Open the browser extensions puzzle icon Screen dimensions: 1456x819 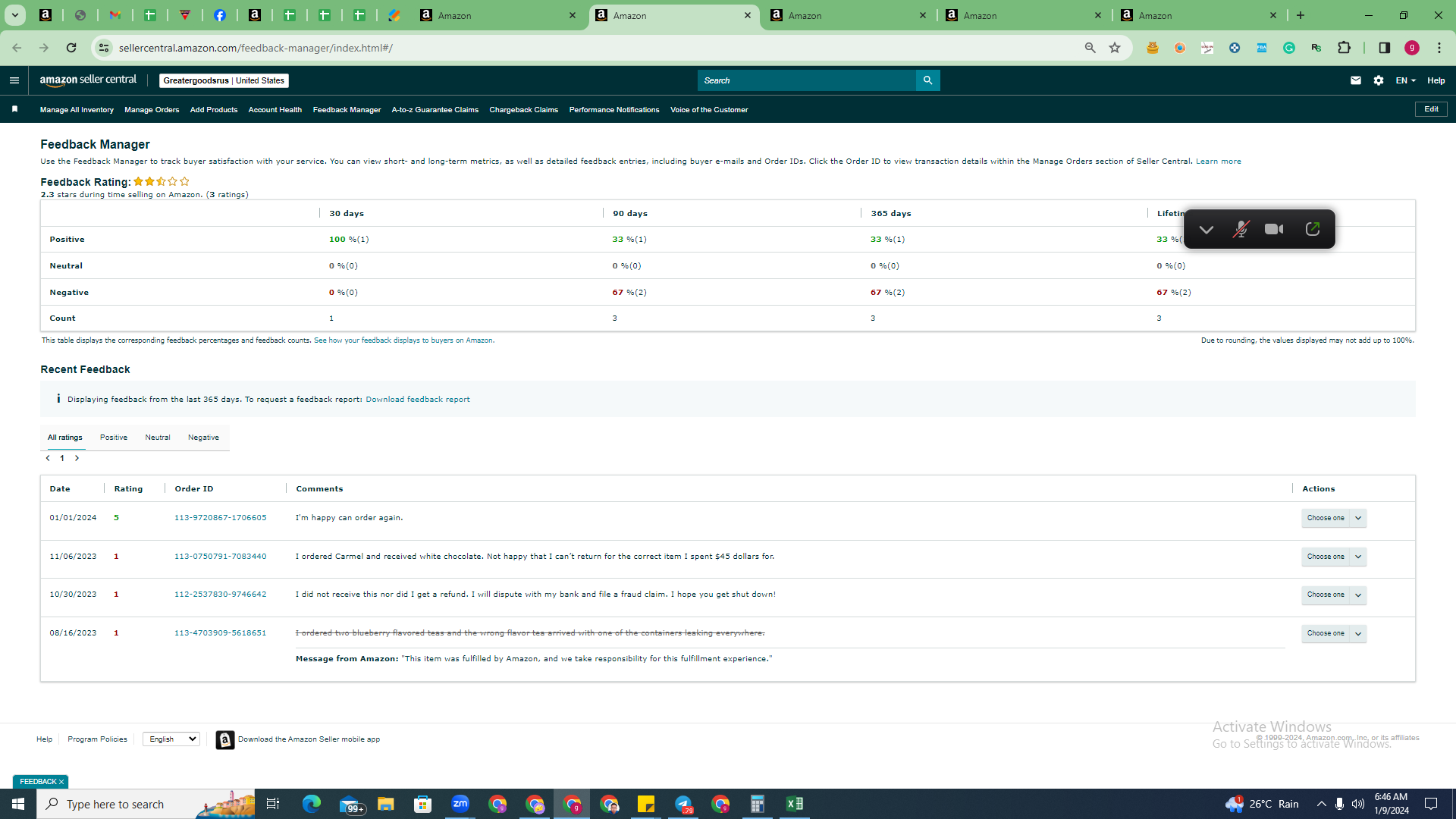1344,48
